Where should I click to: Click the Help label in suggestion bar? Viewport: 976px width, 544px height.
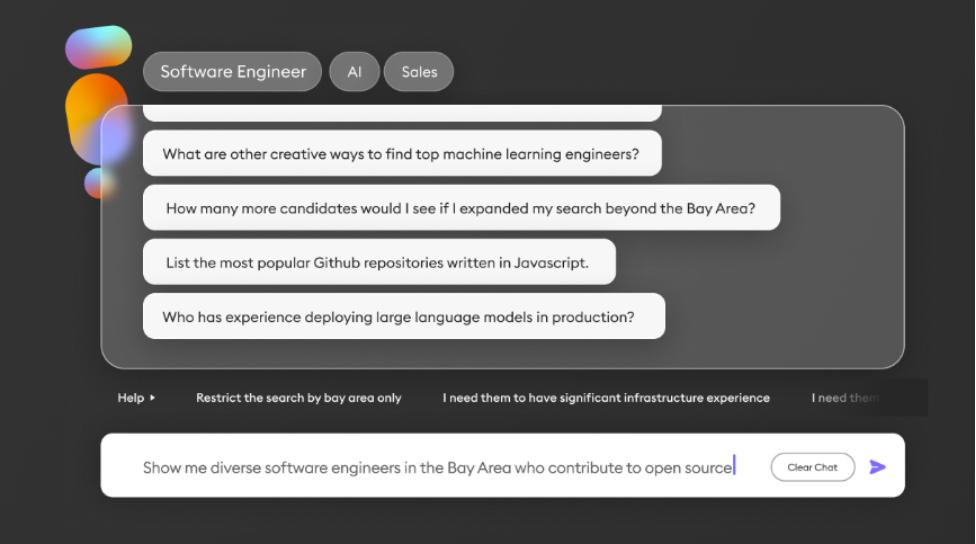coord(131,397)
